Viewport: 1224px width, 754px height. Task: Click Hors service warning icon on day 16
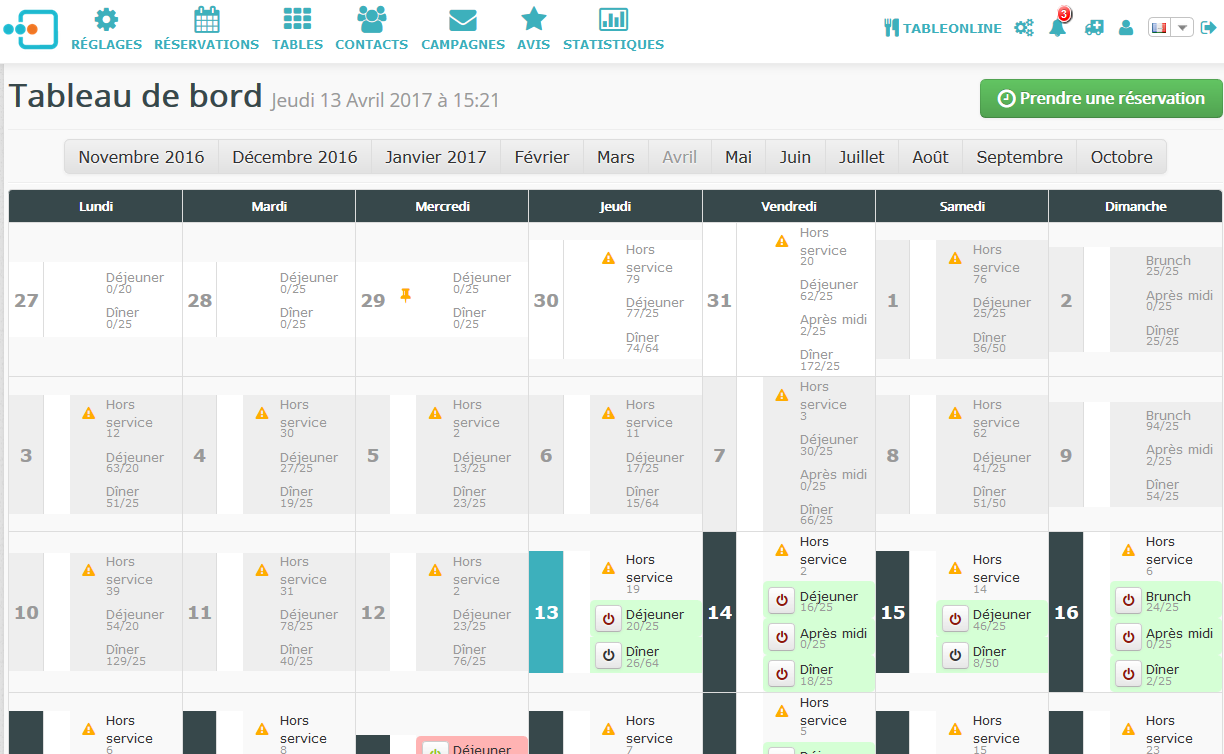pos(1128,550)
